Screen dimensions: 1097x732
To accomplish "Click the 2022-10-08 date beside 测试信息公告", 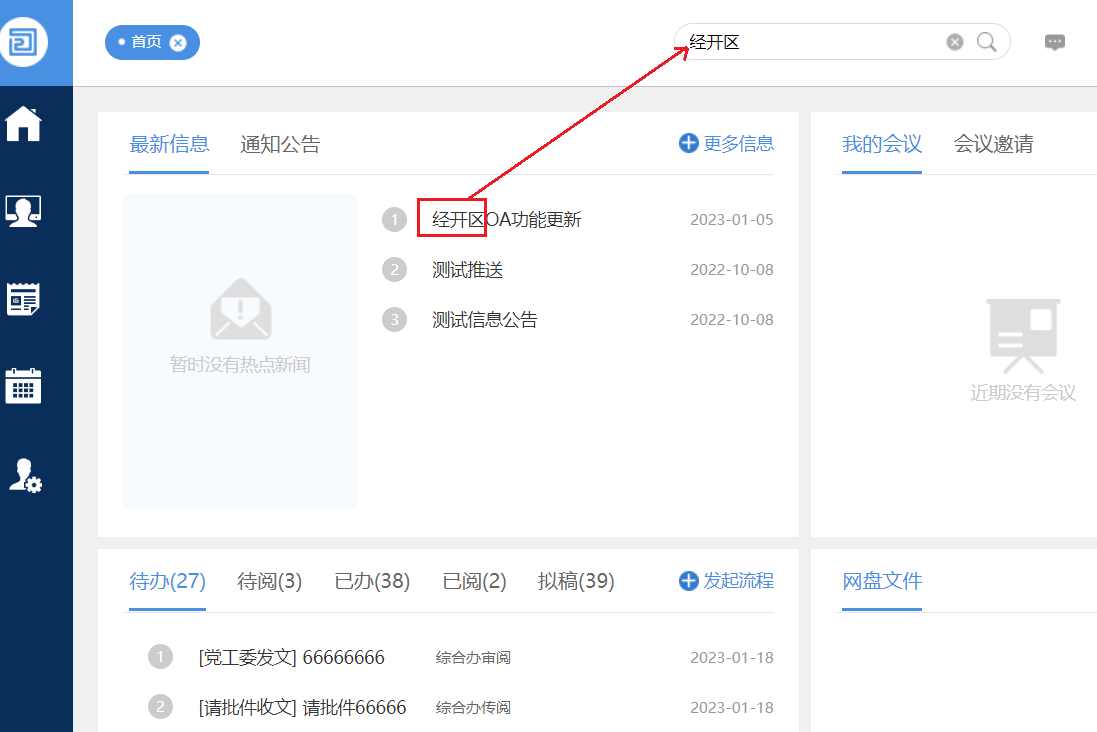I will (x=732, y=320).
